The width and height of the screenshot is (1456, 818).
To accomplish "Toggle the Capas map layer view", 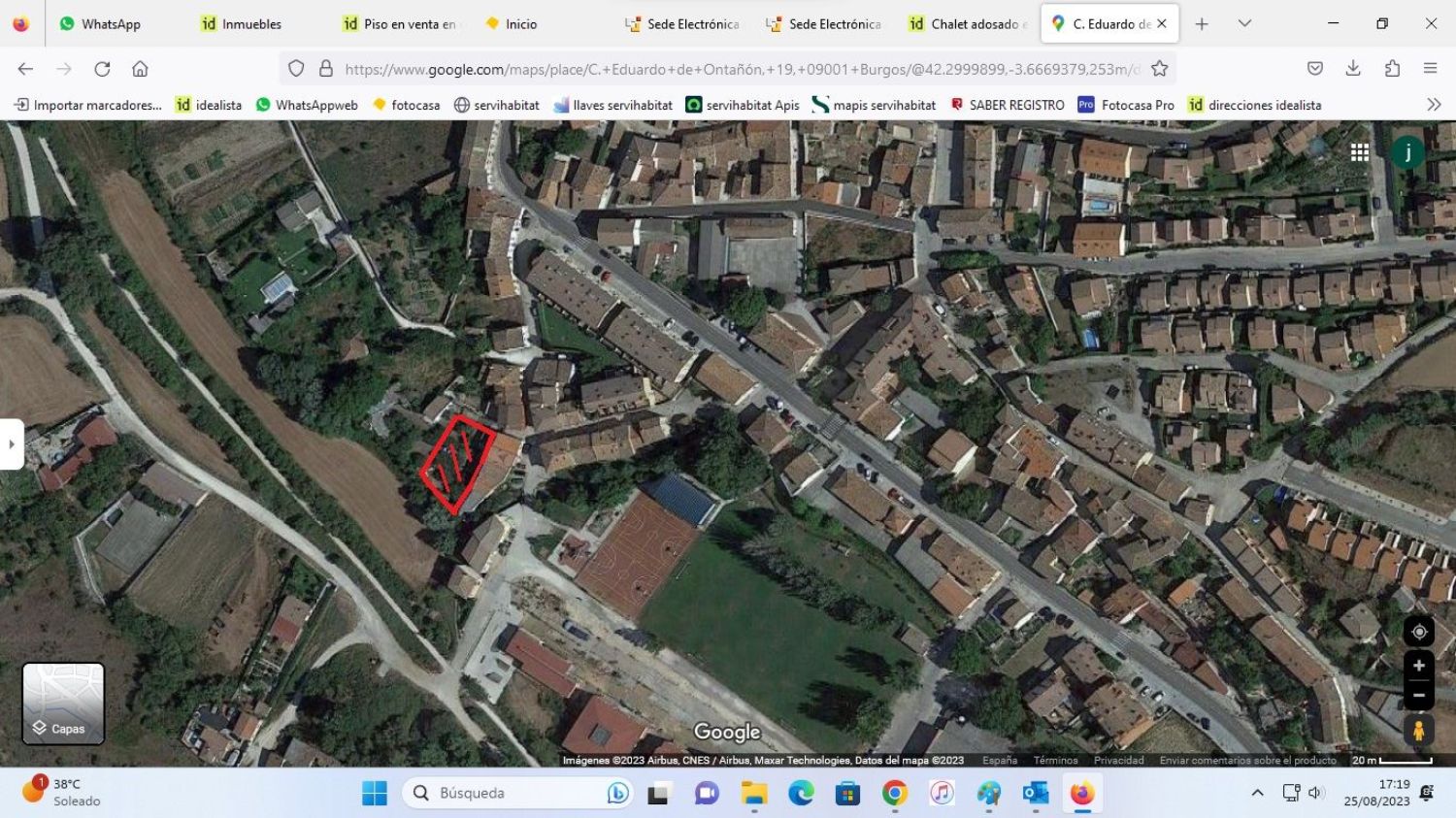I will [63, 703].
